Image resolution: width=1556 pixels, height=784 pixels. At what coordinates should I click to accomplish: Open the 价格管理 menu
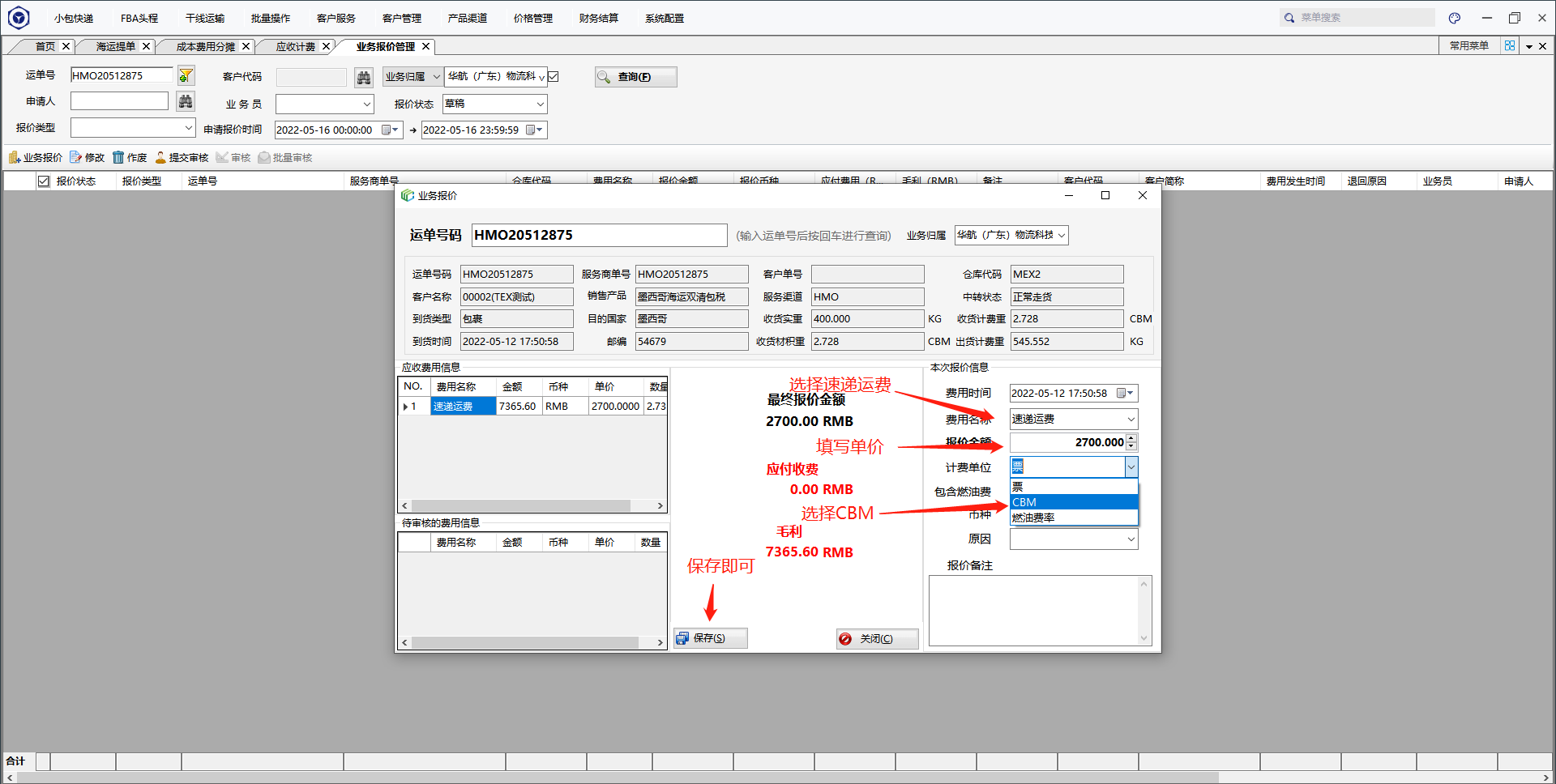point(533,18)
